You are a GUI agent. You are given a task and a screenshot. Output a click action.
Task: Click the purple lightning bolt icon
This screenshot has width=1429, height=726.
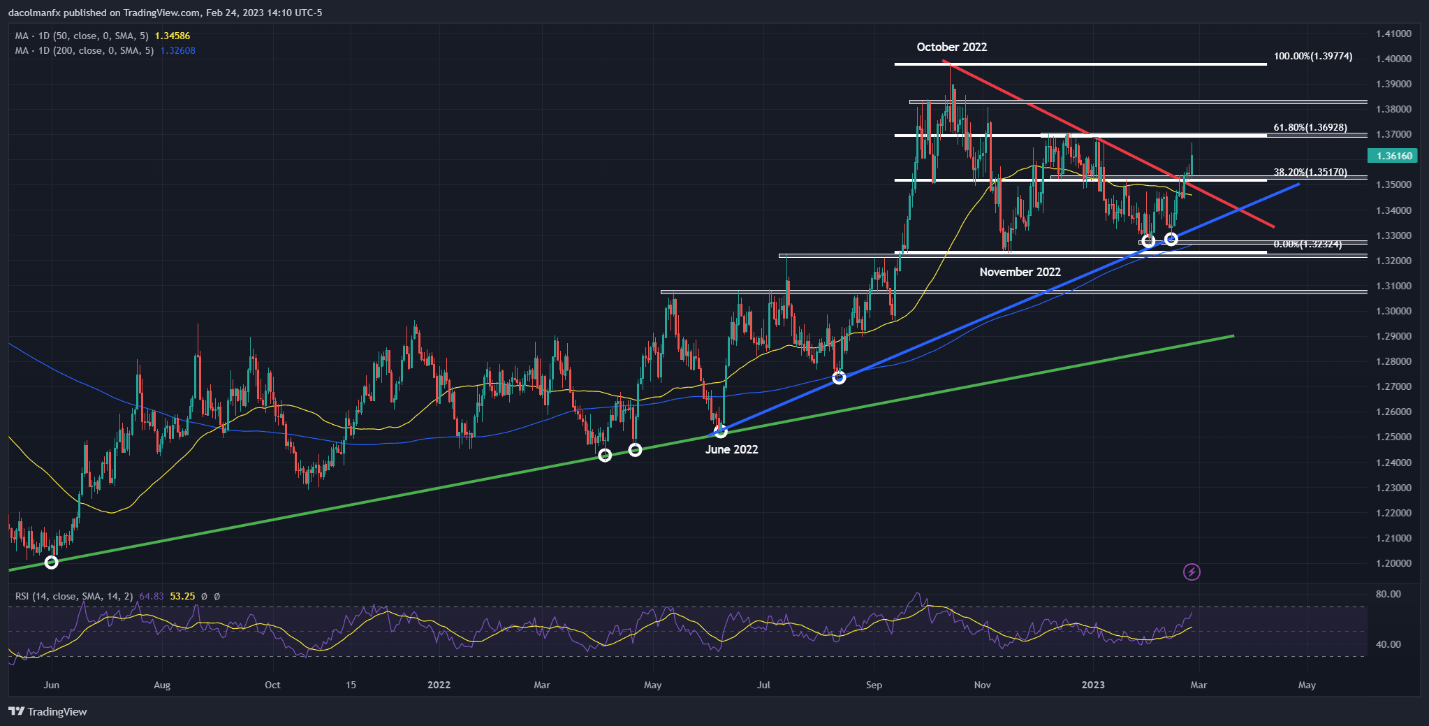[1192, 572]
